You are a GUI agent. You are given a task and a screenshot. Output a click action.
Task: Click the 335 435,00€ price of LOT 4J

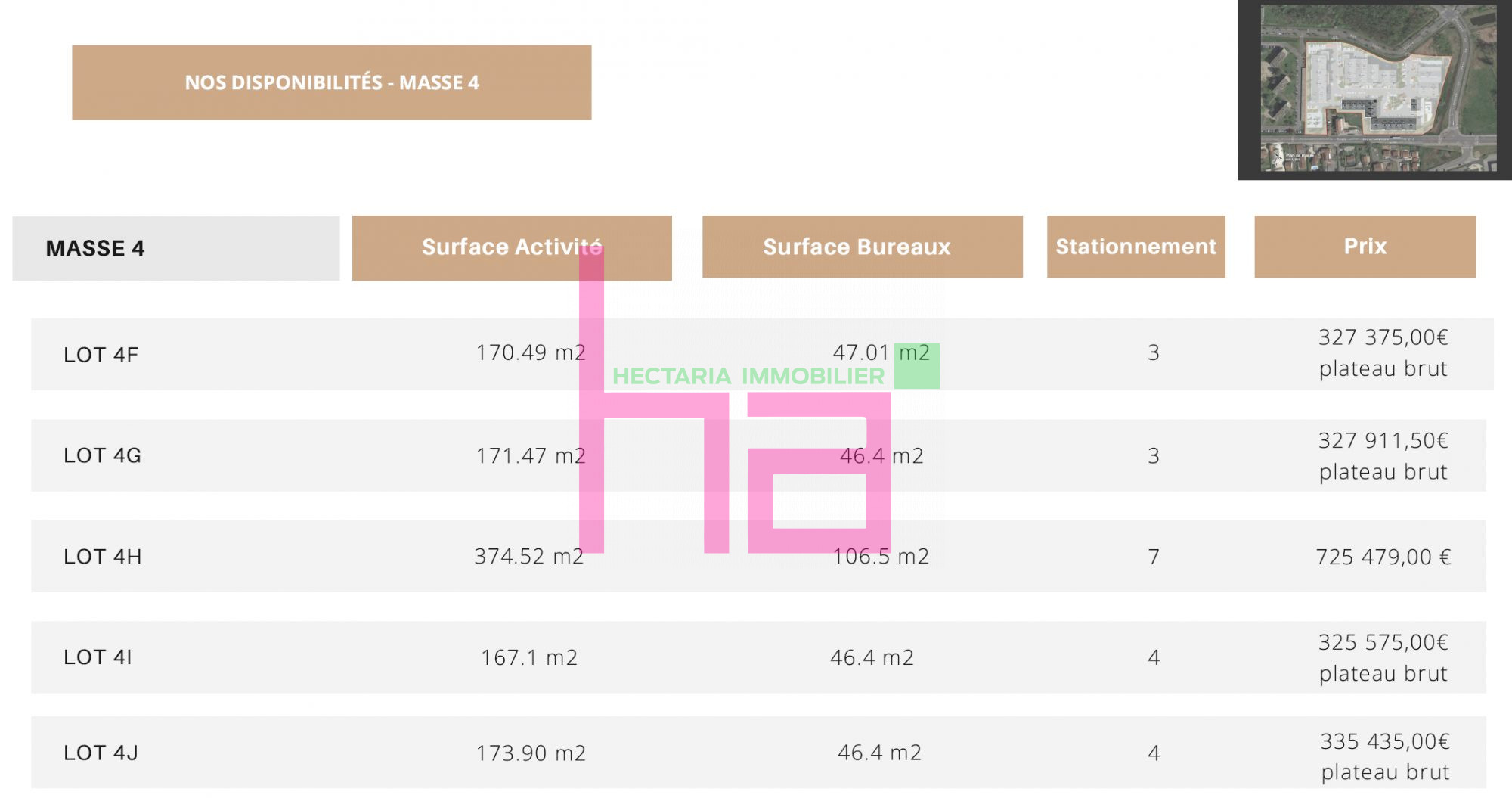coord(1385,741)
